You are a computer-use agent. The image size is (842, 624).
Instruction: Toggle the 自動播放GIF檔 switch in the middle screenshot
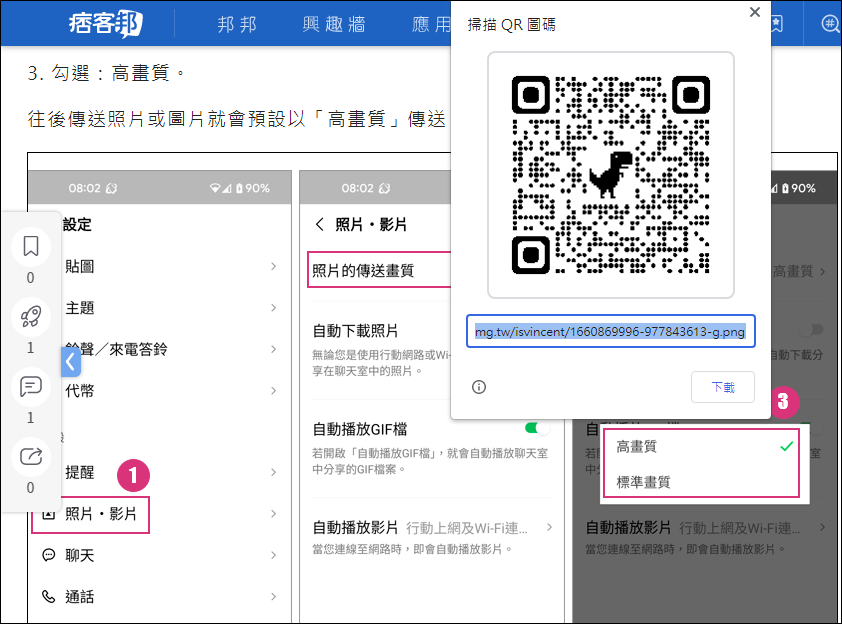[537, 428]
